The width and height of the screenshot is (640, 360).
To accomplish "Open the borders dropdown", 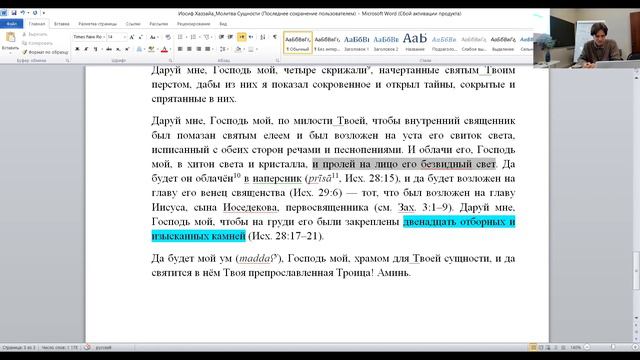I will (257, 49).
